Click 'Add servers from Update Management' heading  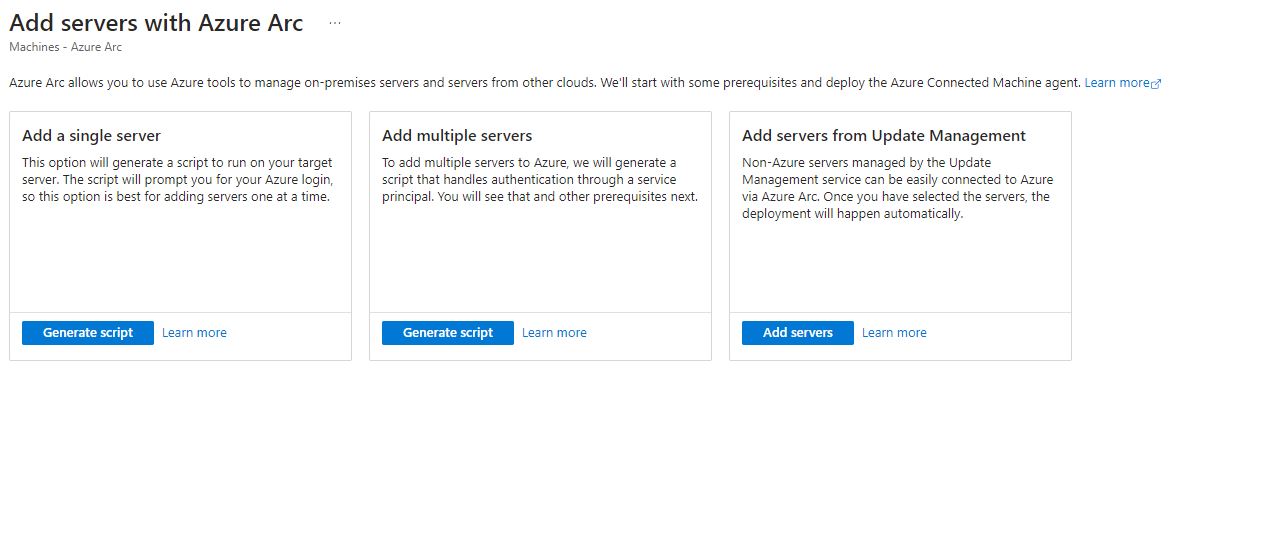click(884, 136)
